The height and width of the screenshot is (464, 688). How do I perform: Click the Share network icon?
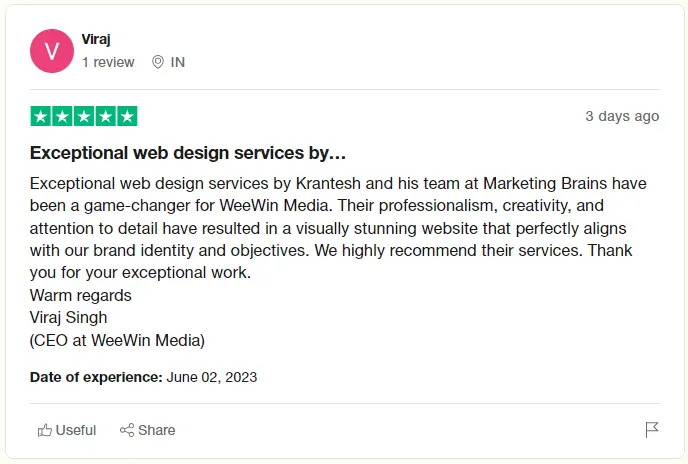click(x=127, y=430)
